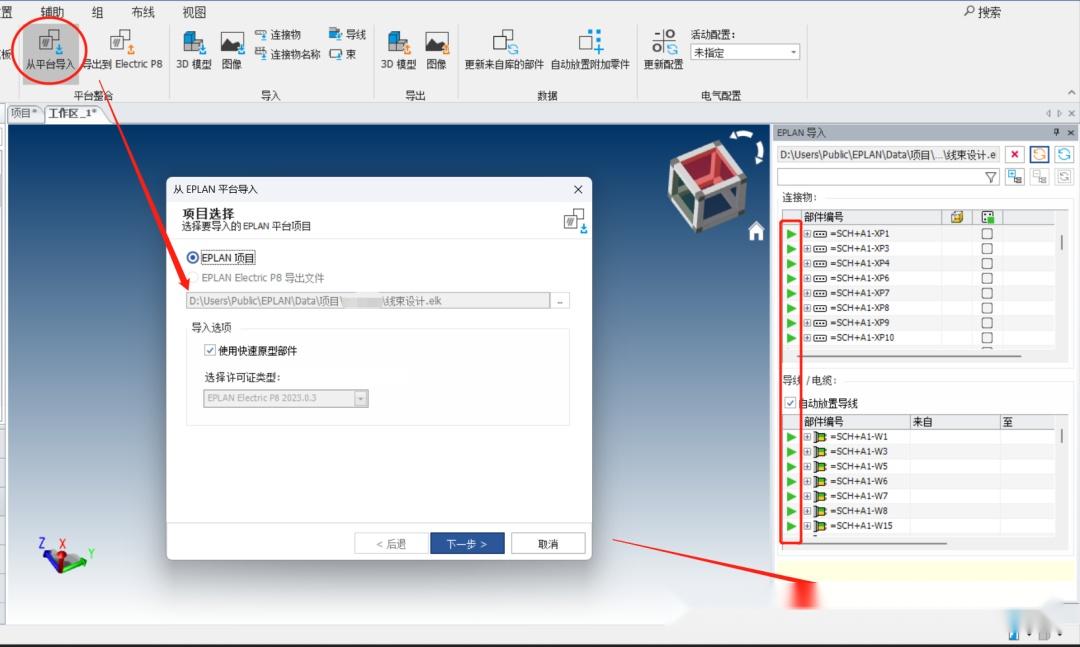The width and height of the screenshot is (1080, 647).
Task: Export an 图像 from the 导出 group
Action: tap(437, 50)
